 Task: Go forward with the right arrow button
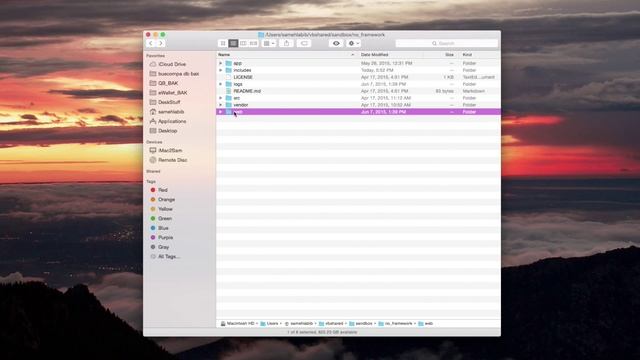click(161, 43)
